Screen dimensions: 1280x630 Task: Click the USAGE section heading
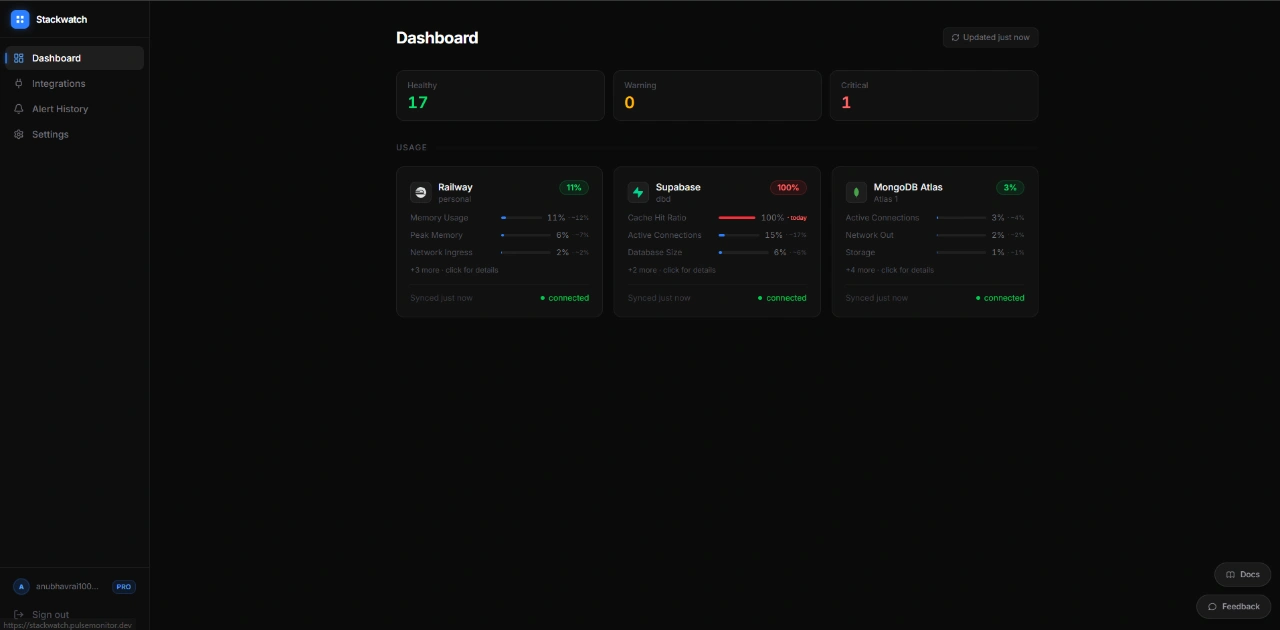(411, 147)
